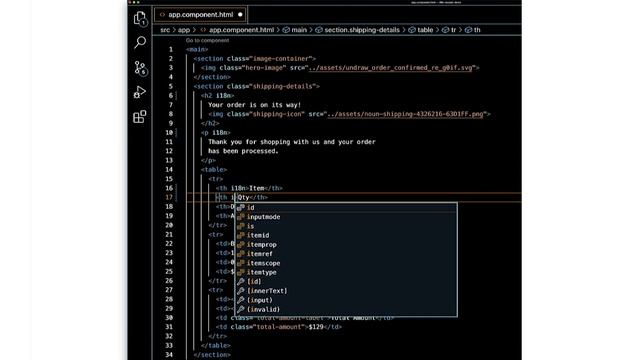This screenshot has height=360, width=640.
Task: Switch to the app.component.html tab
Action: click(x=200, y=15)
